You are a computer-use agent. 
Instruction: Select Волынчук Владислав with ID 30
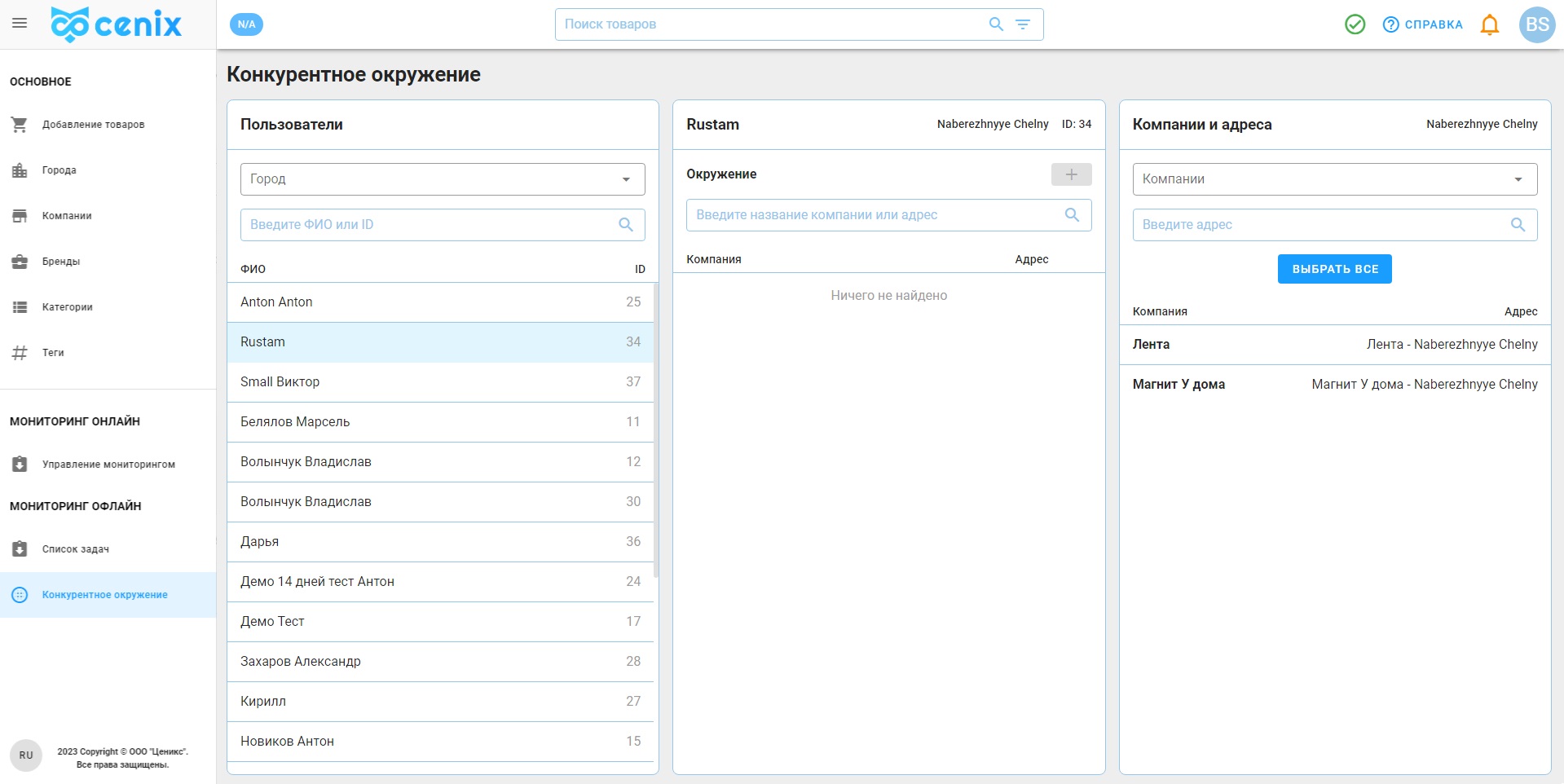(x=440, y=502)
